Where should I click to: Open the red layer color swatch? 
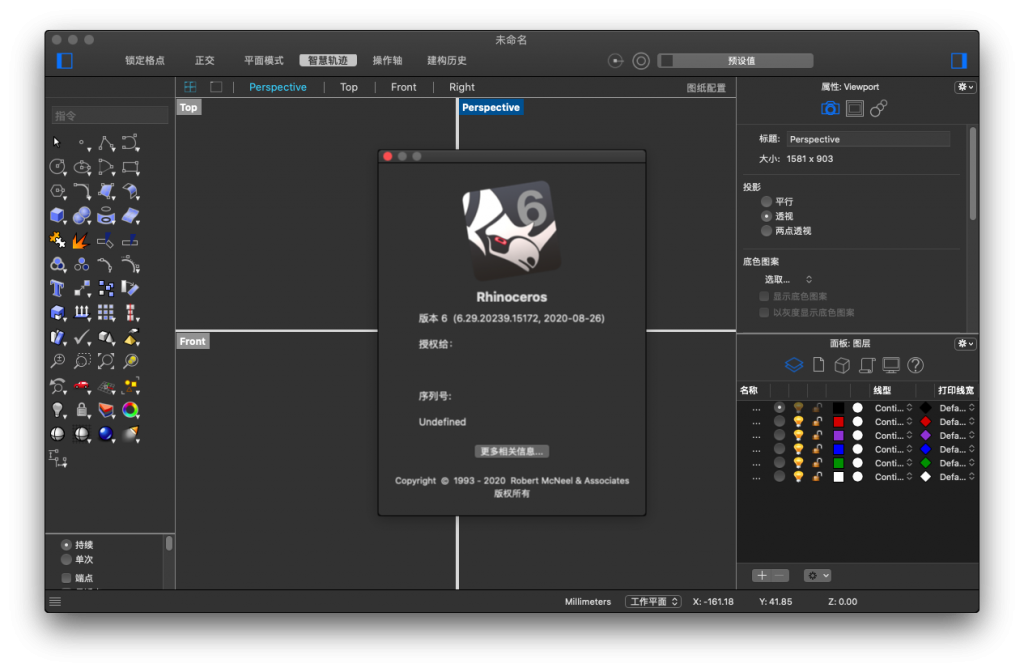coord(839,422)
